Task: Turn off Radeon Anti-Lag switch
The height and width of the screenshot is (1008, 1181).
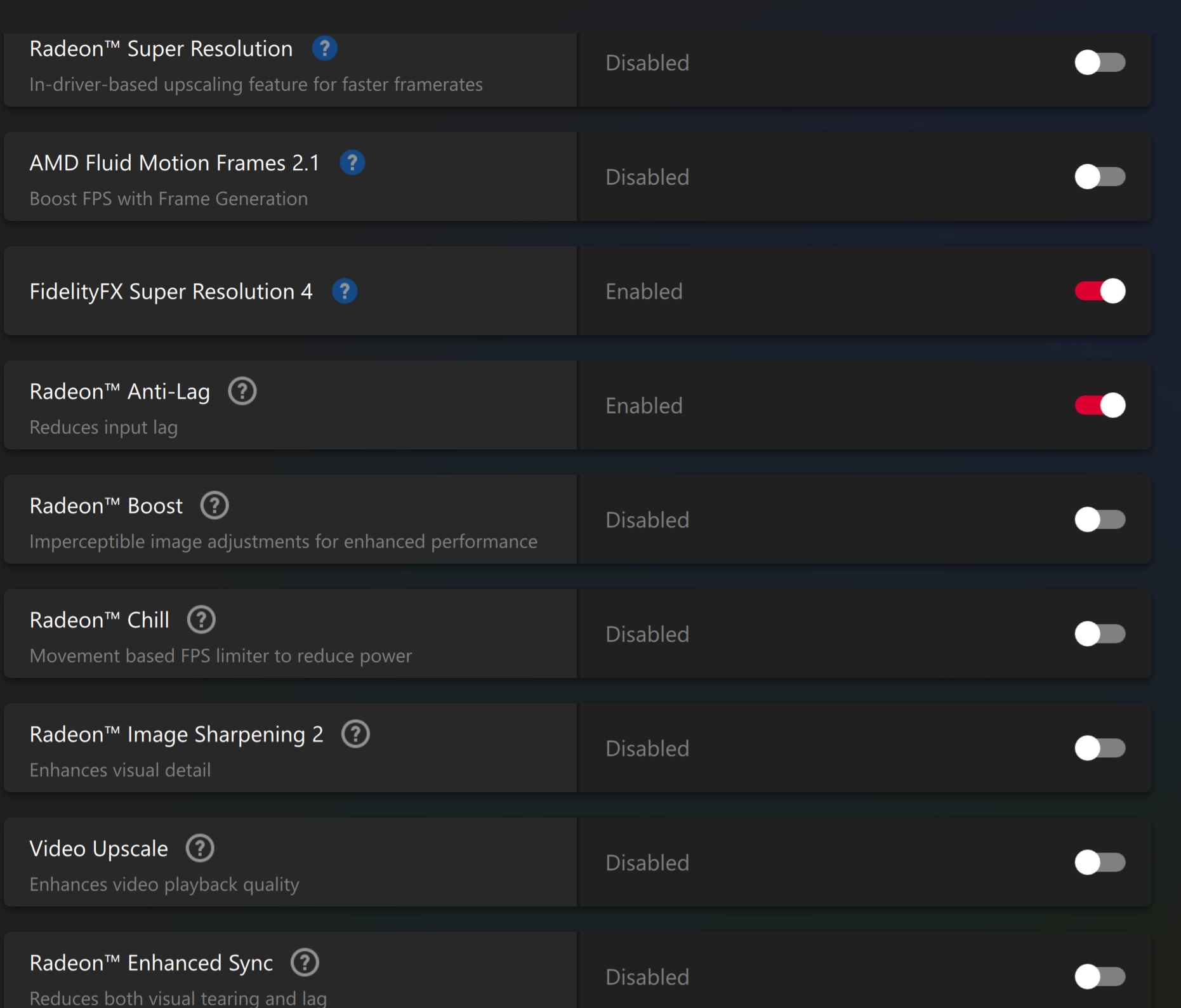Action: point(1100,406)
